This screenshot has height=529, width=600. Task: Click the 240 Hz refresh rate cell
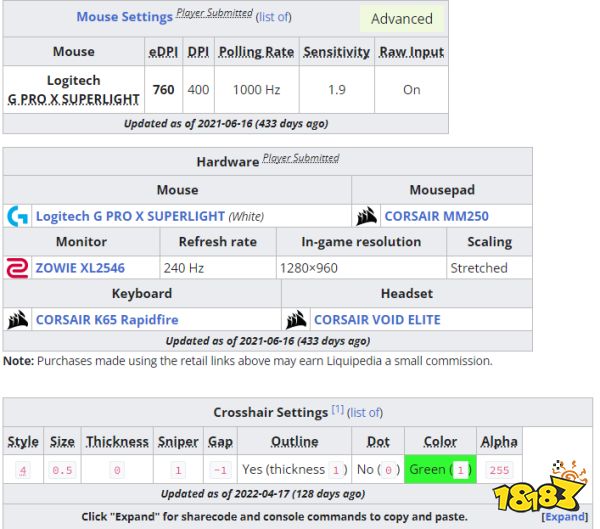tap(218, 268)
